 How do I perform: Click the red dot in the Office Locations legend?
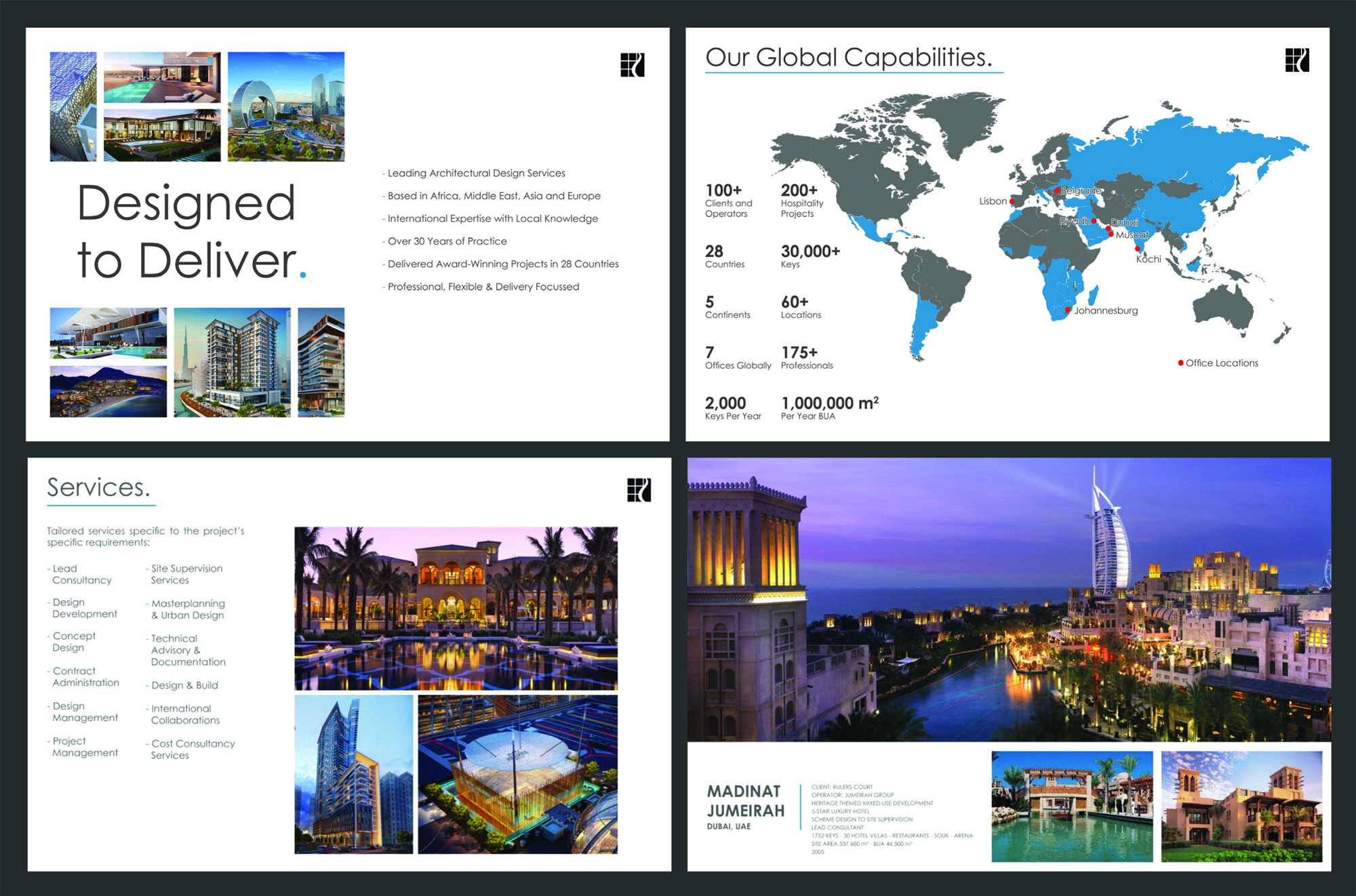pos(1180,363)
